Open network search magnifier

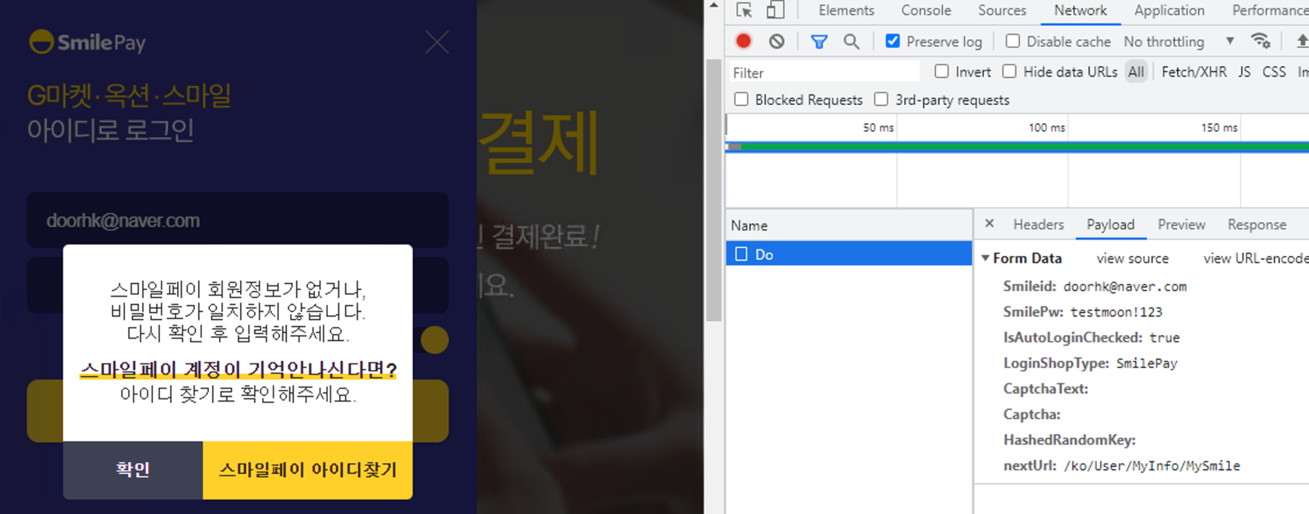(x=851, y=41)
